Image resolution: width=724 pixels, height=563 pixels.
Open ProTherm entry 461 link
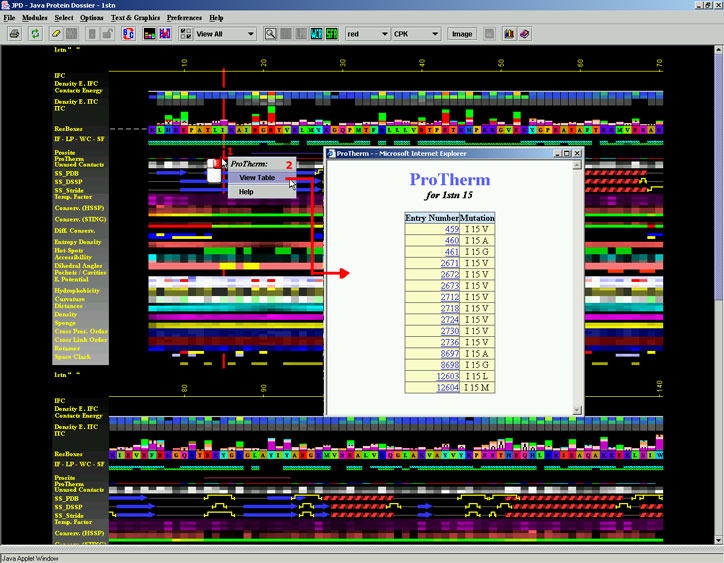click(452, 252)
